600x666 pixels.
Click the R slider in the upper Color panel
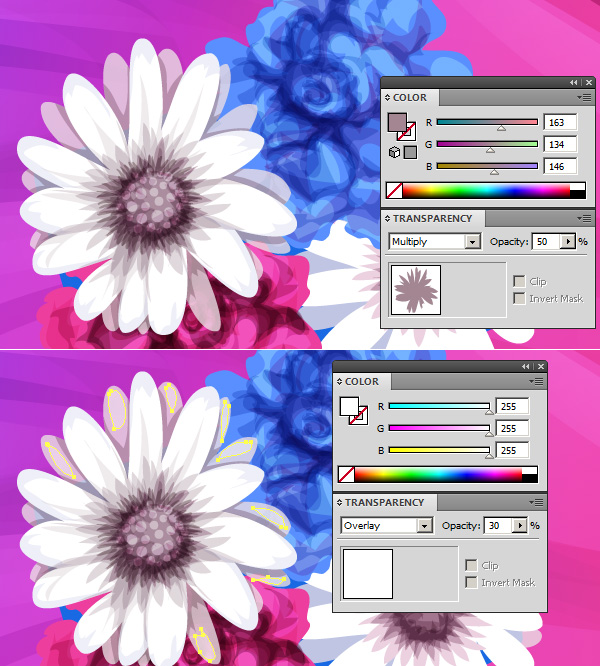click(x=487, y=123)
